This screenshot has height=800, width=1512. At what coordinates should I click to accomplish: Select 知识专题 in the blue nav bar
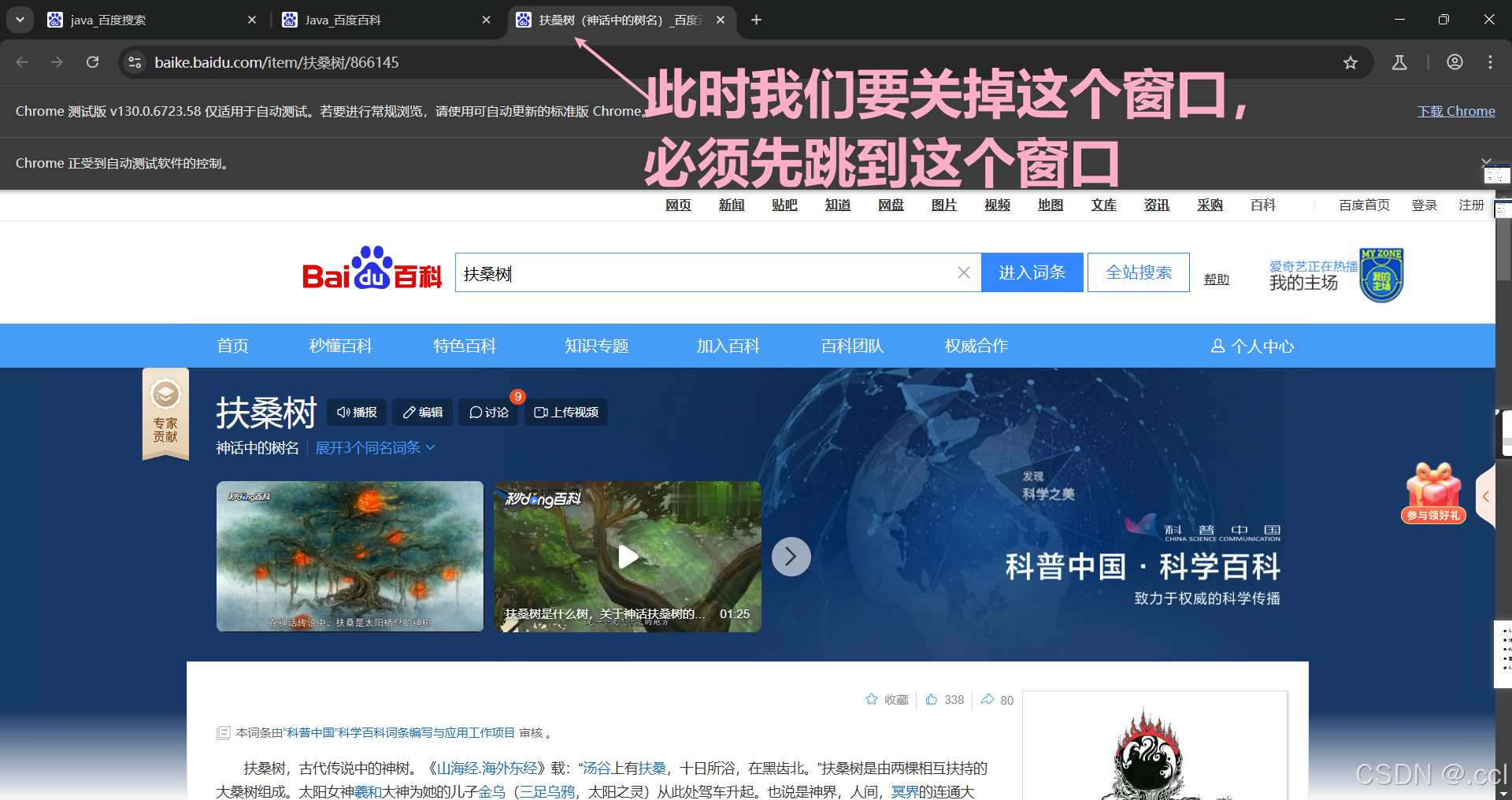(x=596, y=346)
